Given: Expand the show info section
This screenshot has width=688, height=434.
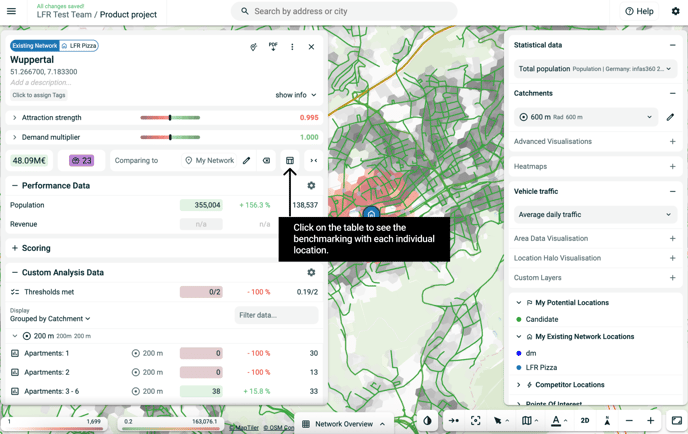Looking at the screenshot, I should [296, 95].
